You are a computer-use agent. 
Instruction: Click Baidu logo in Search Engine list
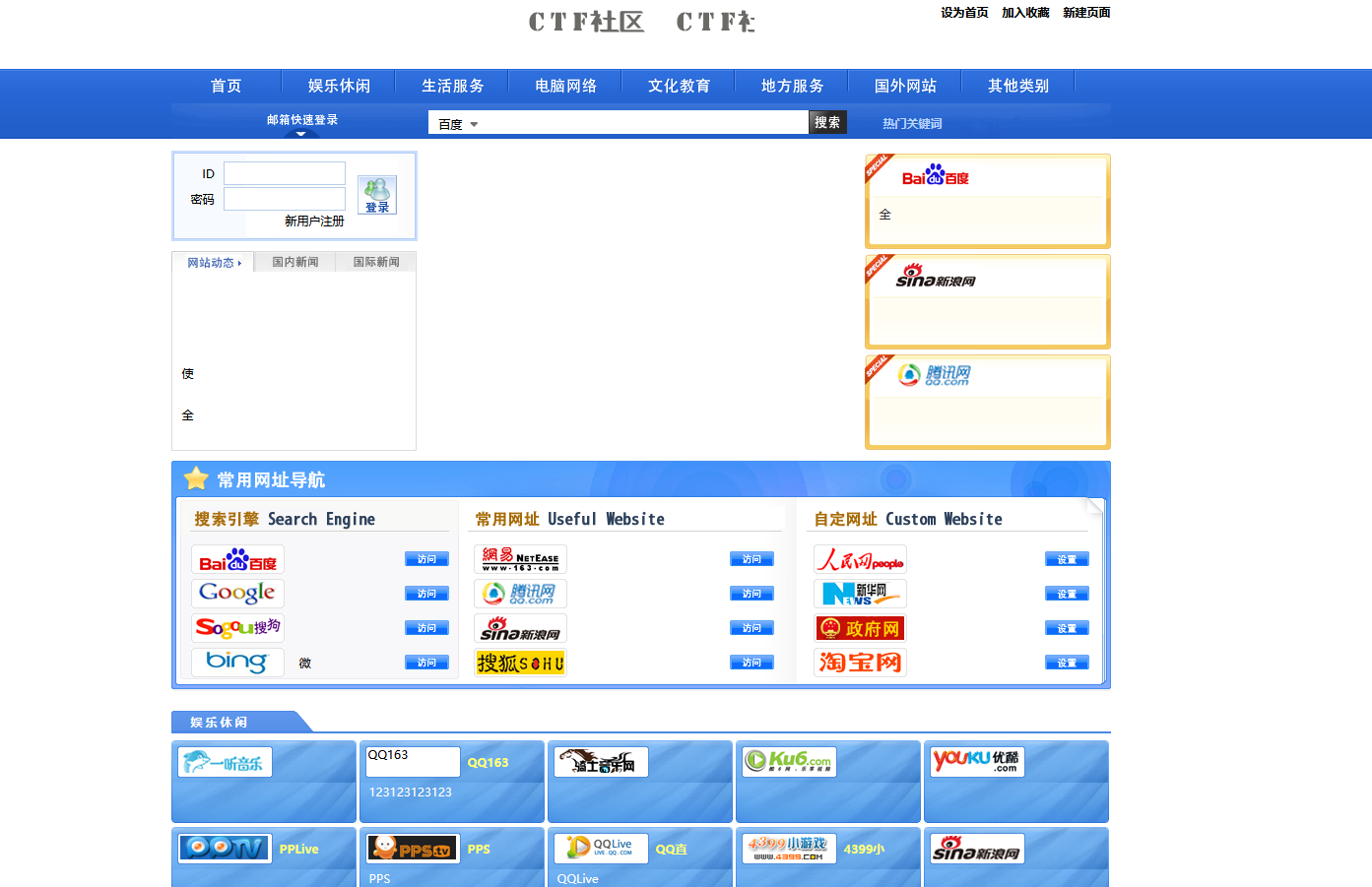[x=237, y=559]
